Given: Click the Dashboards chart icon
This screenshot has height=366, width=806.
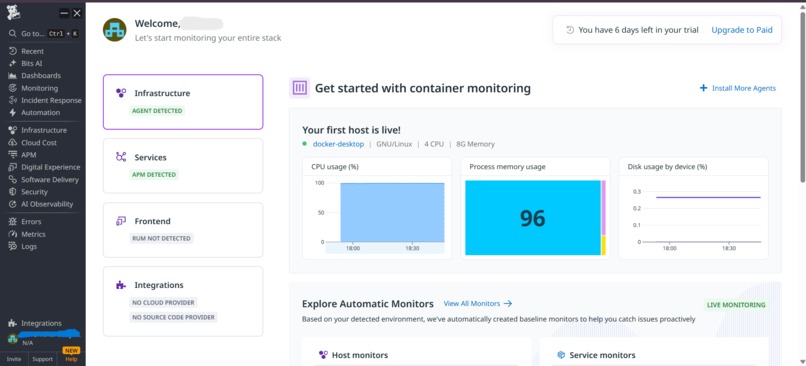Looking at the screenshot, I should [x=13, y=76].
